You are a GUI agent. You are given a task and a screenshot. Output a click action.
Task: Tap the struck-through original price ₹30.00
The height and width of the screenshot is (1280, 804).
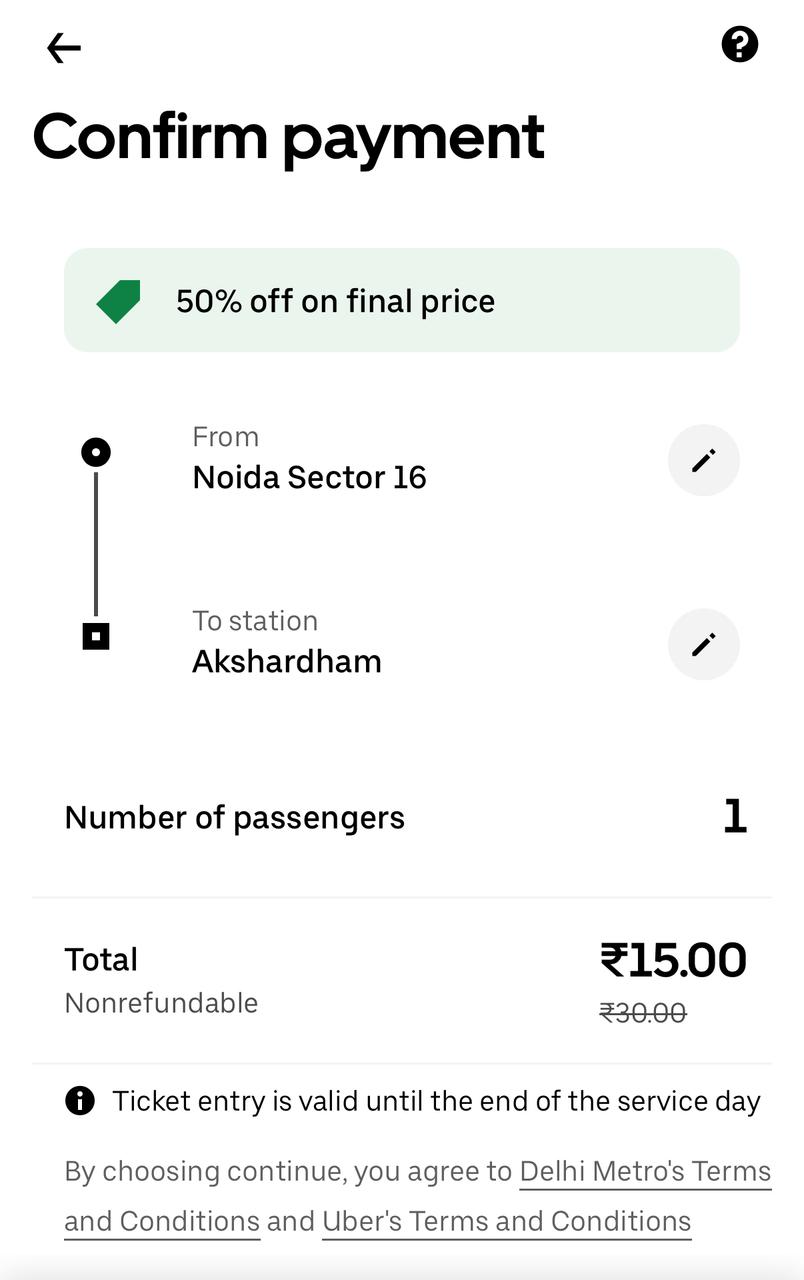point(643,1013)
